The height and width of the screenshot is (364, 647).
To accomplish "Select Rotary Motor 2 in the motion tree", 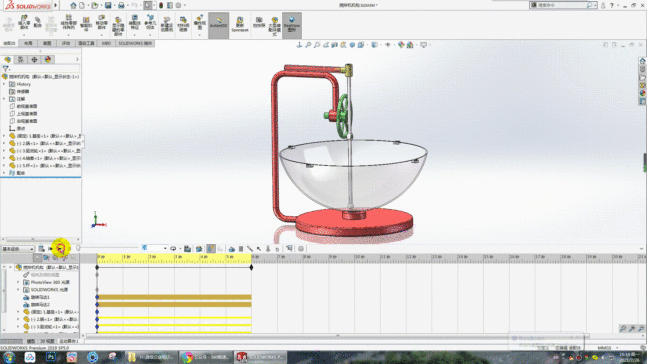I will 37,305.
